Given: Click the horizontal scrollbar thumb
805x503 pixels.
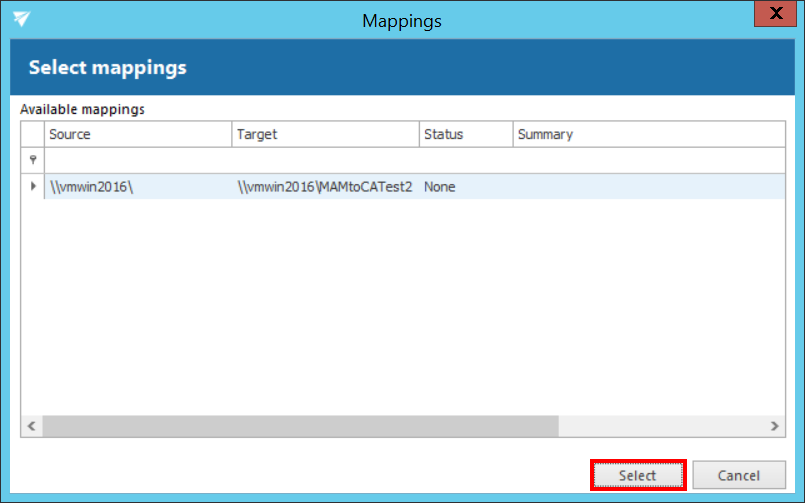Looking at the screenshot, I should (x=300, y=426).
